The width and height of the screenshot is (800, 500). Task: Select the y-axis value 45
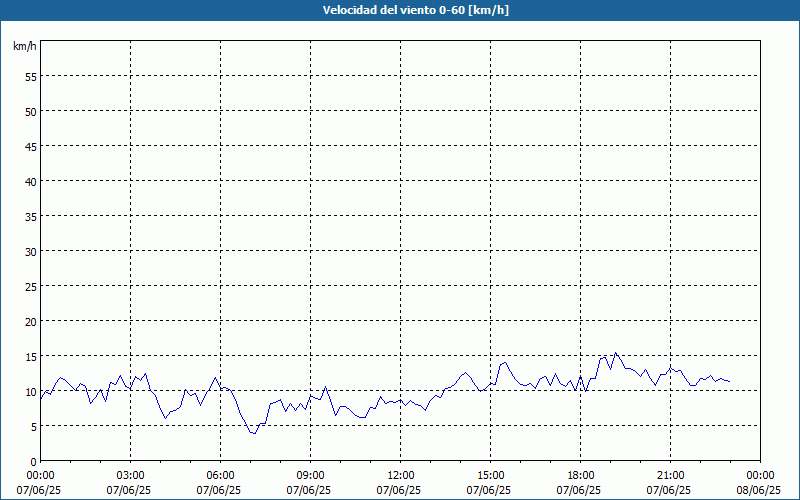tap(31, 146)
